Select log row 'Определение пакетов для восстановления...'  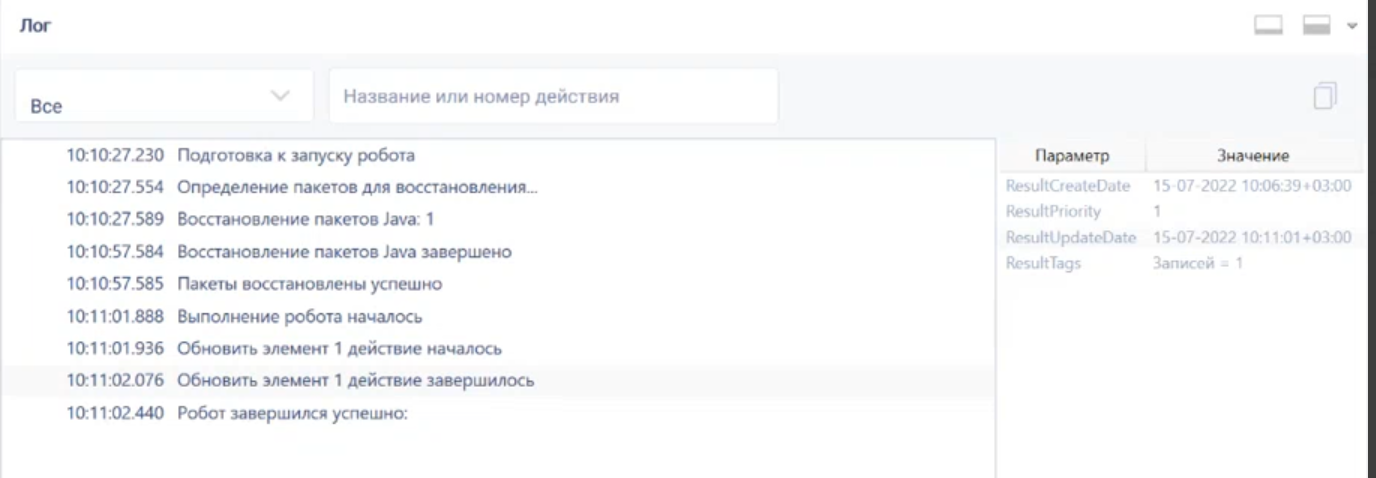pos(498,187)
